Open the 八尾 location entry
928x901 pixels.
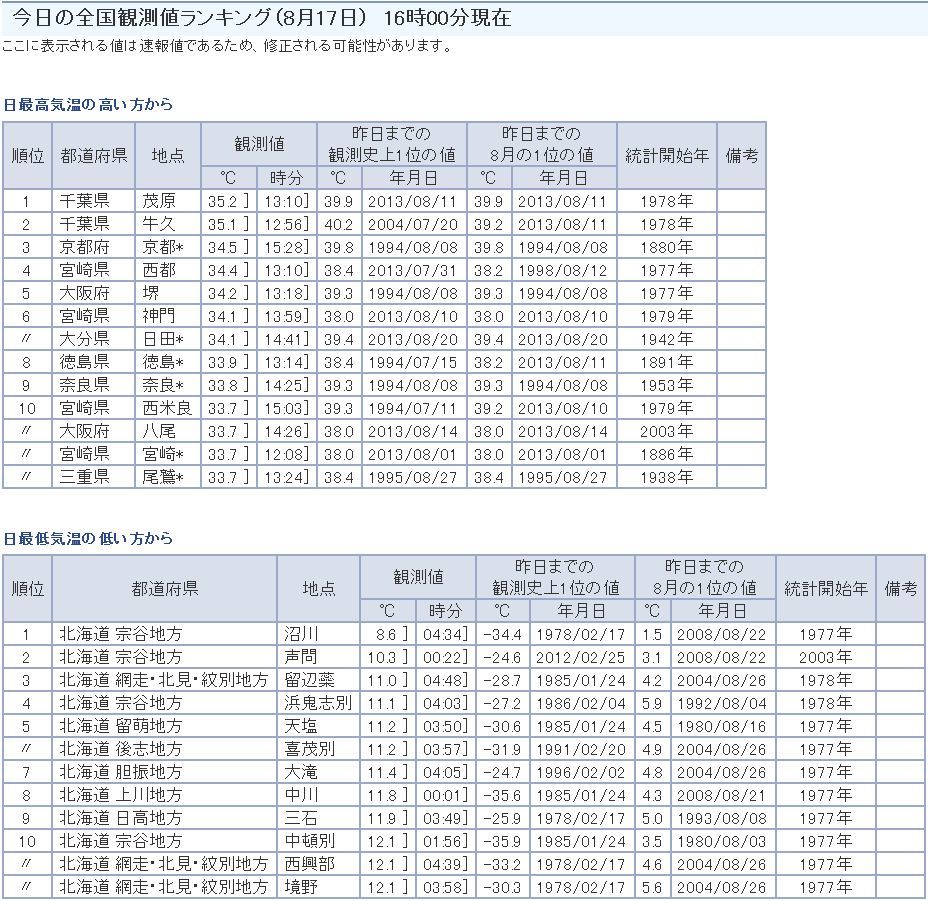(x=158, y=431)
